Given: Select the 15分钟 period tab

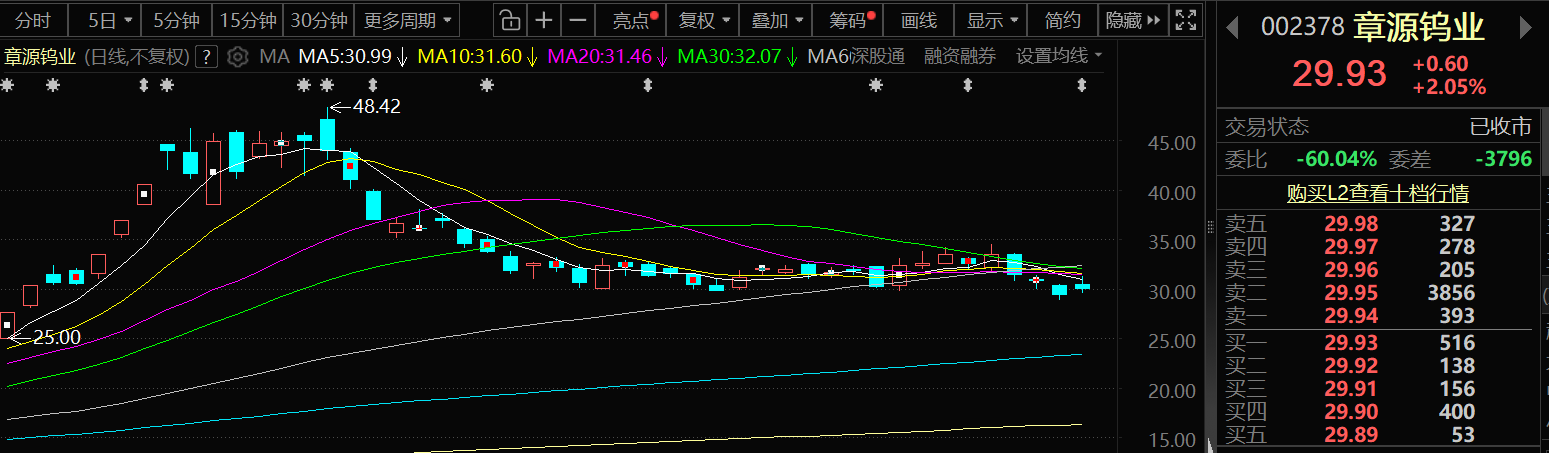Looking at the screenshot, I should pyautogui.click(x=248, y=20).
